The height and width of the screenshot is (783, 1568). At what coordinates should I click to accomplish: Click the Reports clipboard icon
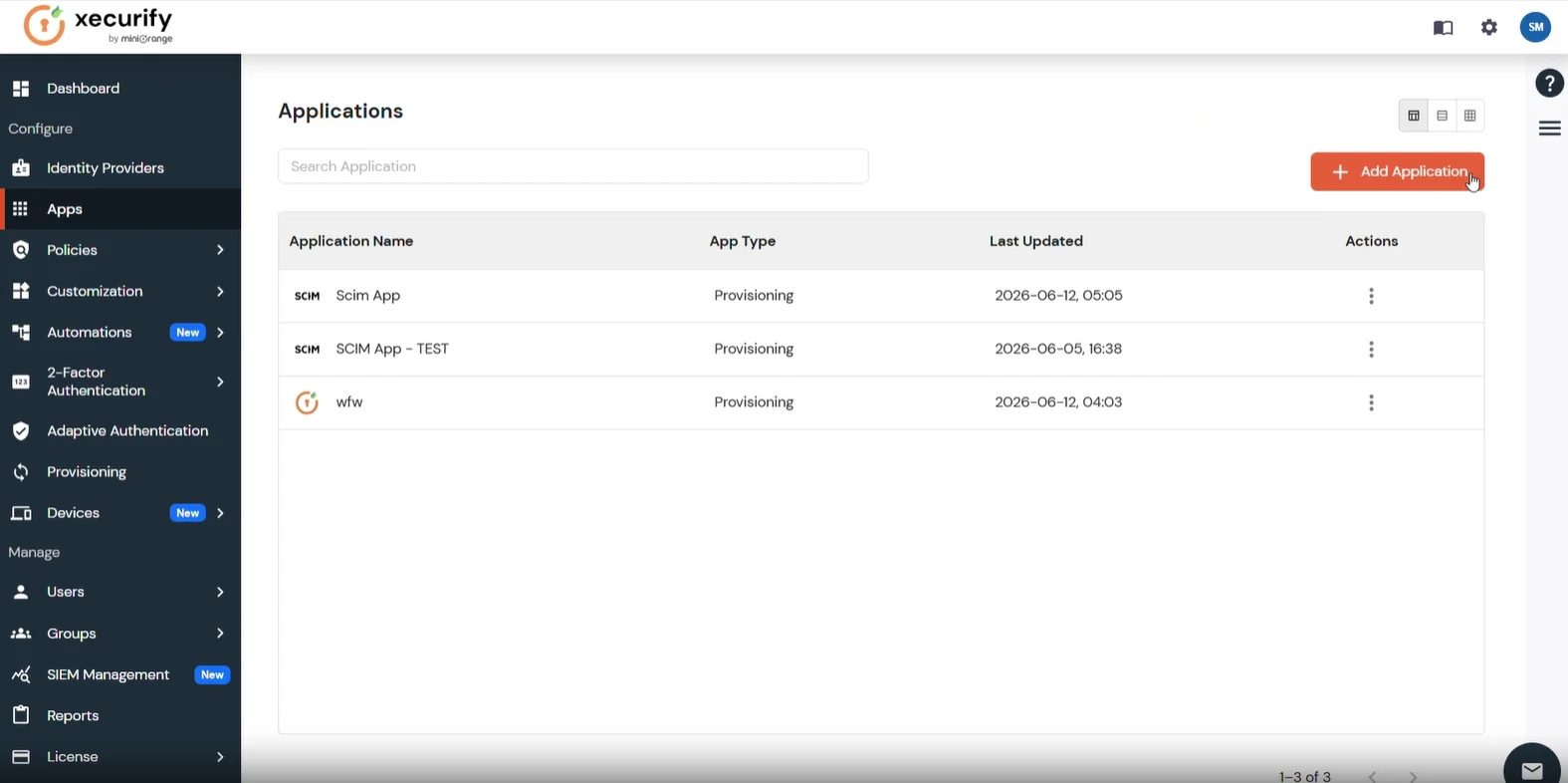(20, 715)
